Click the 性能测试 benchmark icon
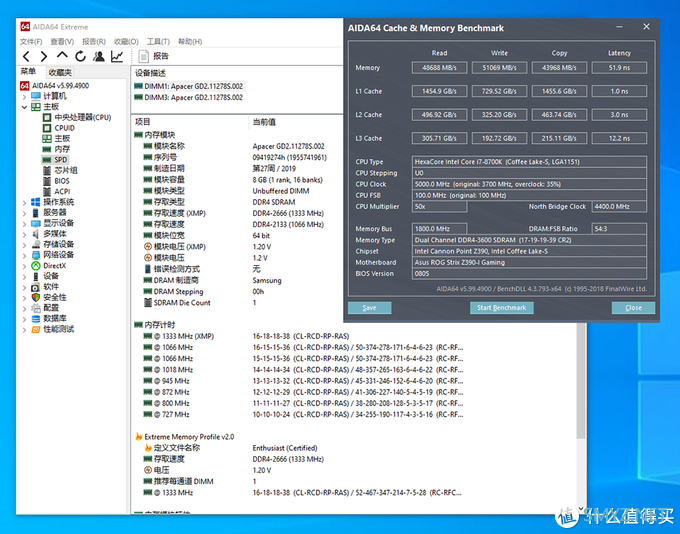This screenshot has width=680, height=534. pyautogui.click(x=36, y=329)
